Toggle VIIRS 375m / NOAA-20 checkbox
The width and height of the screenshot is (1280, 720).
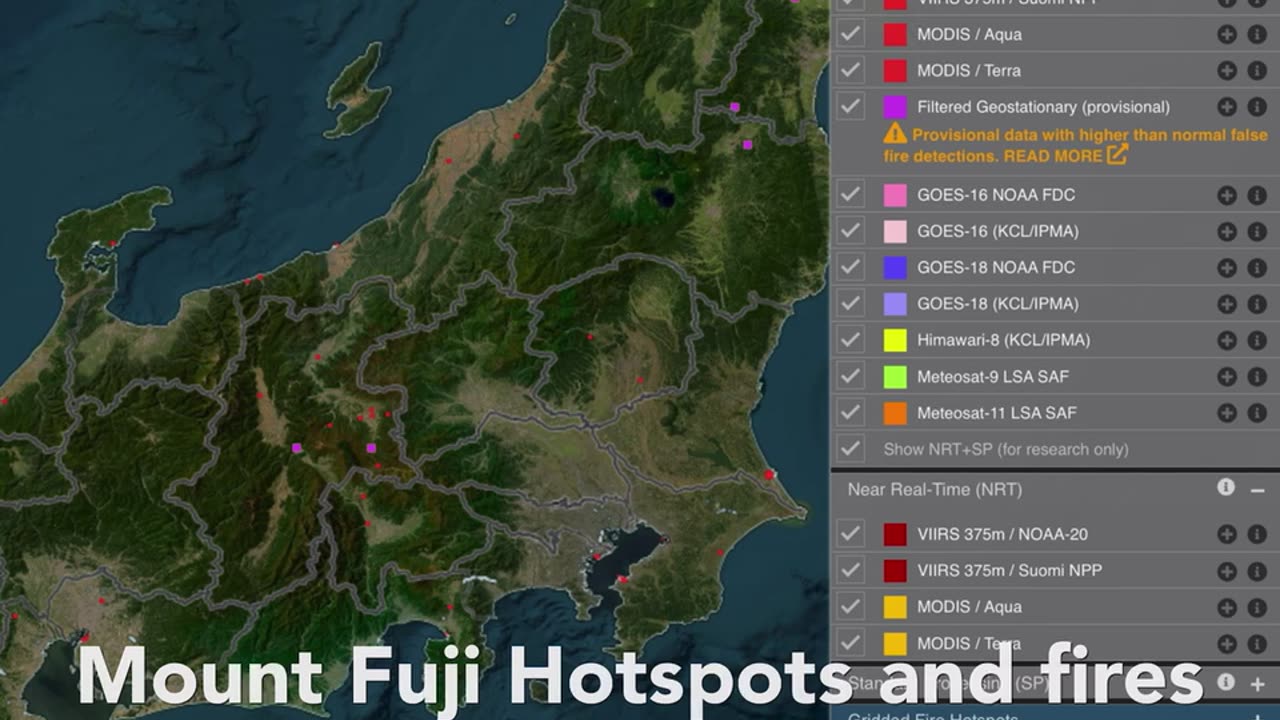[x=850, y=534]
